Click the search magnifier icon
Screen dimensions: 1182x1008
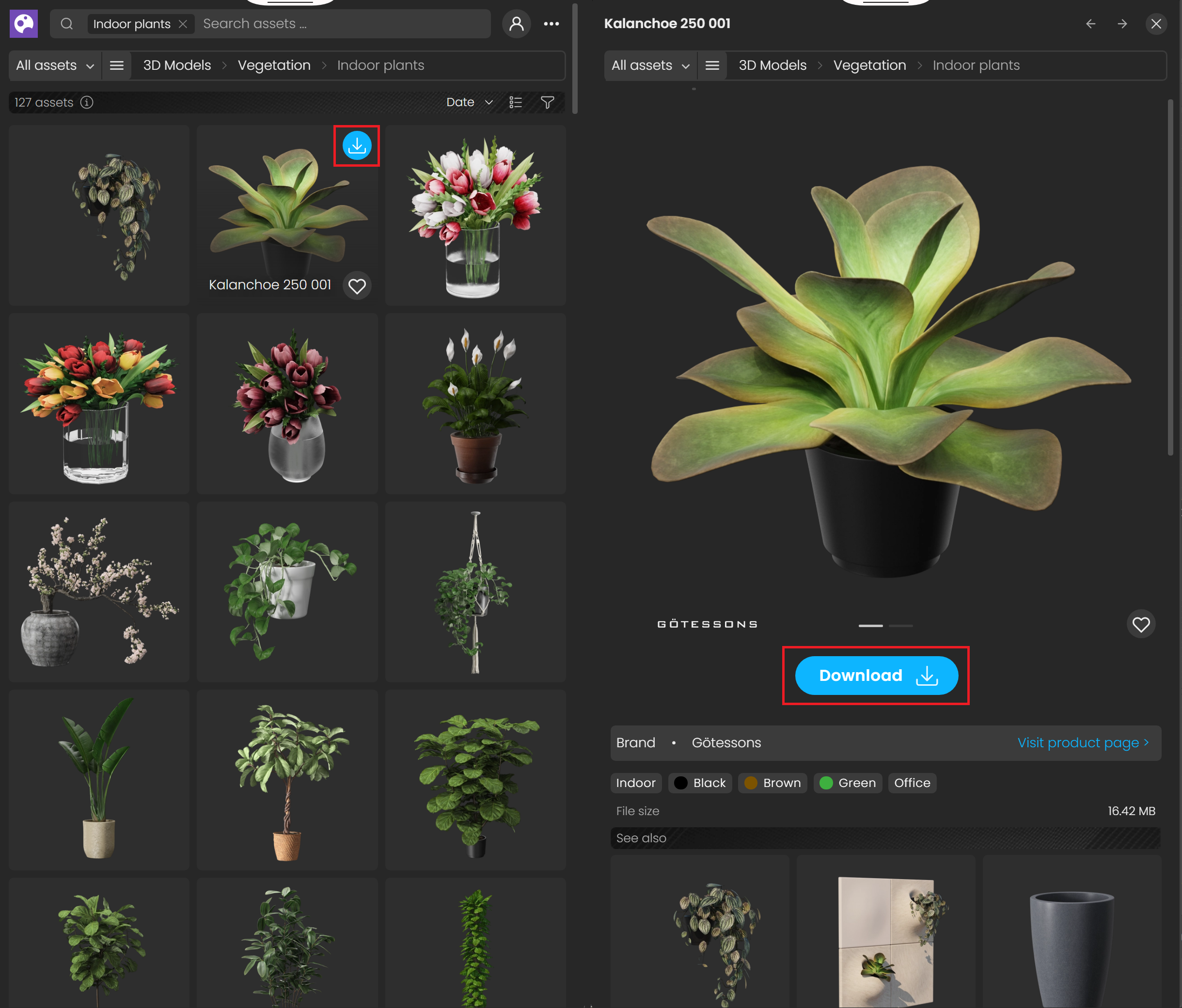coord(67,23)
